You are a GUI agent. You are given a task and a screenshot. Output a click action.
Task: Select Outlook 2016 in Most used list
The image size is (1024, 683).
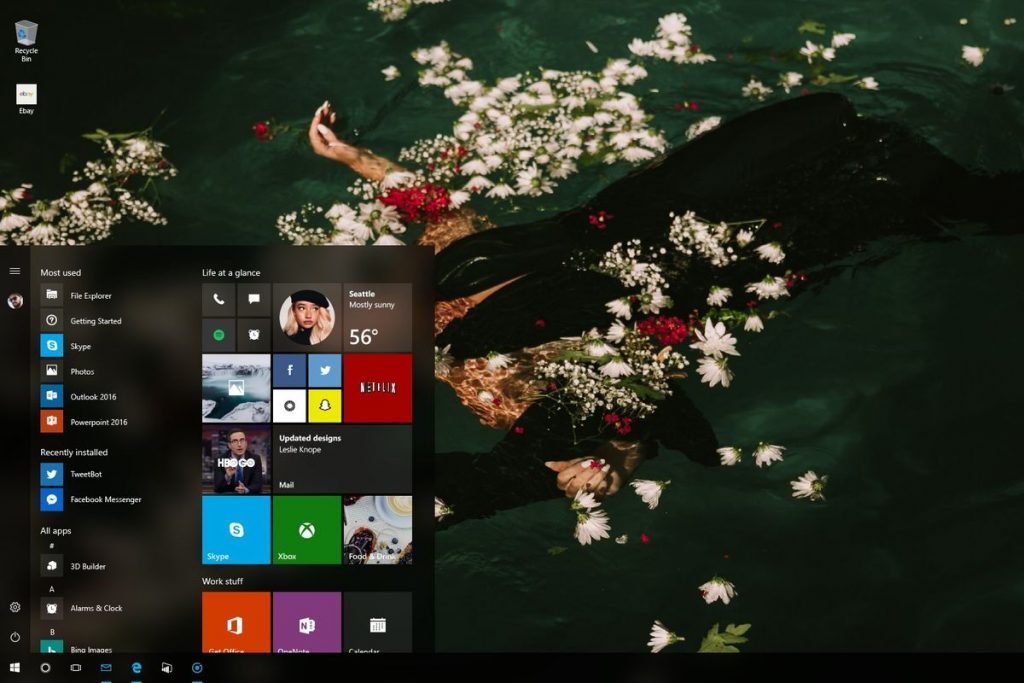[92, 397]
